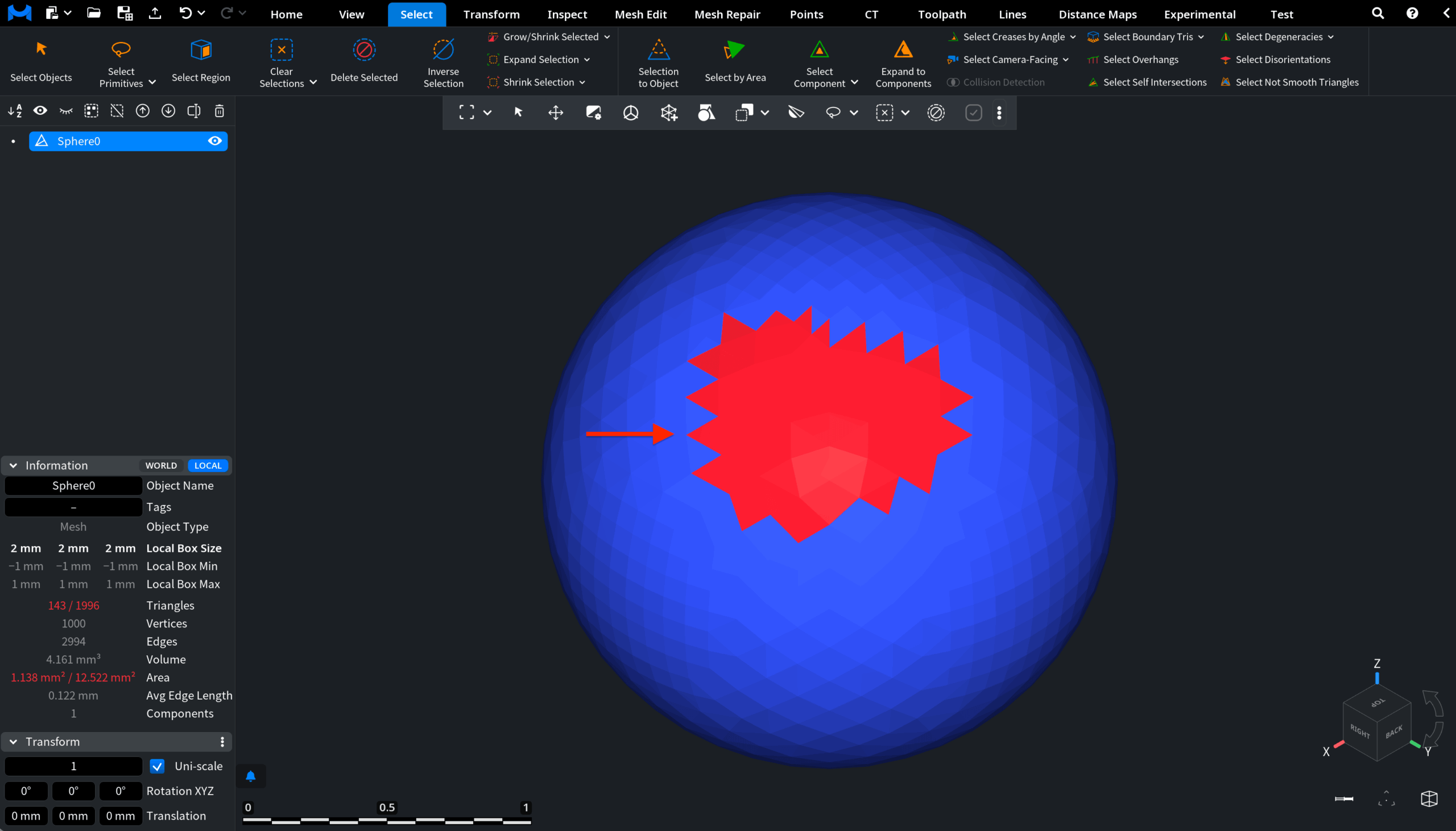Collapse the Information panel
The height and width of the screenshot is (831, 1456).
(x=13, y=465)
